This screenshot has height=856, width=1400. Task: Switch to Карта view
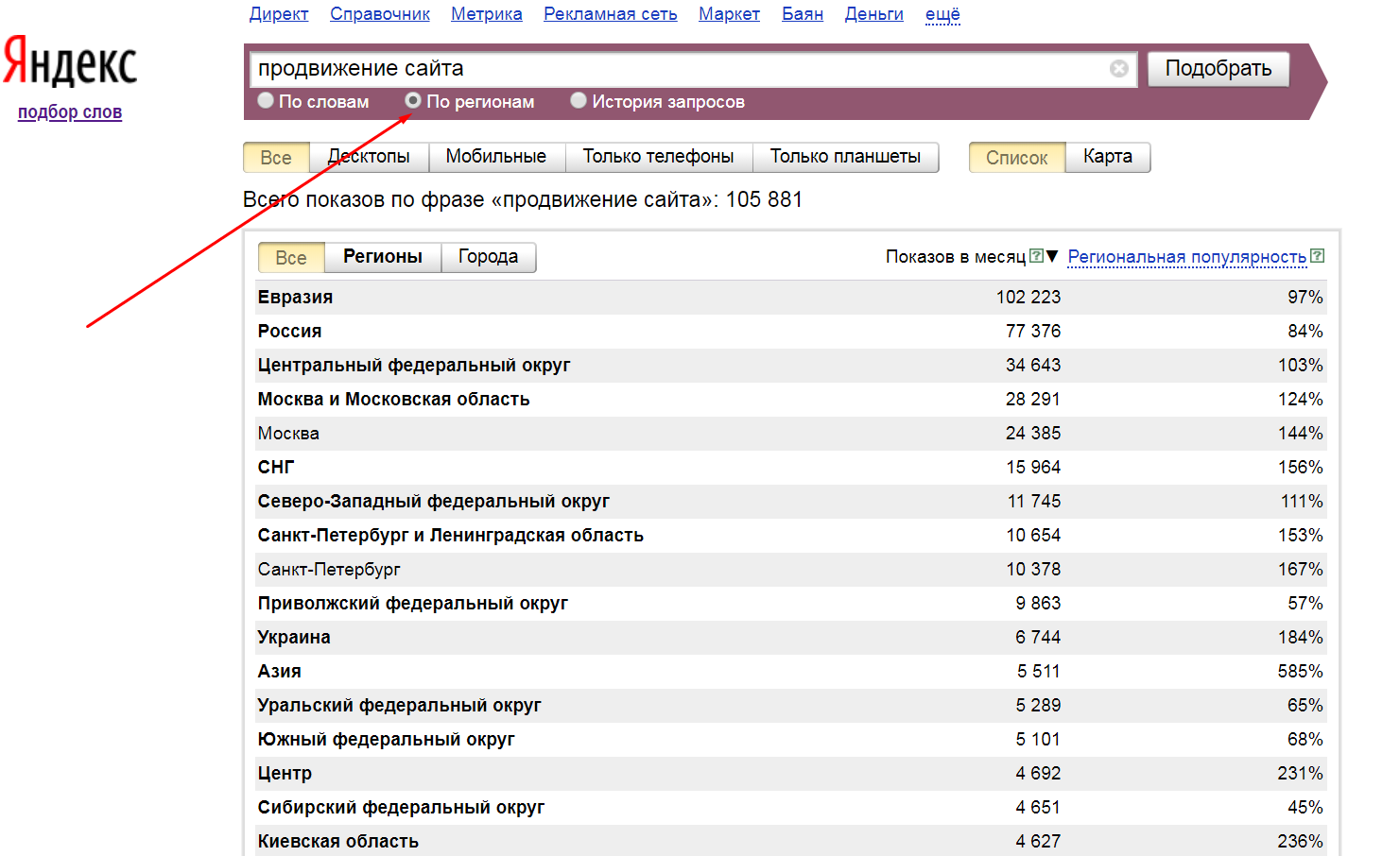[x=1107, y=157]
